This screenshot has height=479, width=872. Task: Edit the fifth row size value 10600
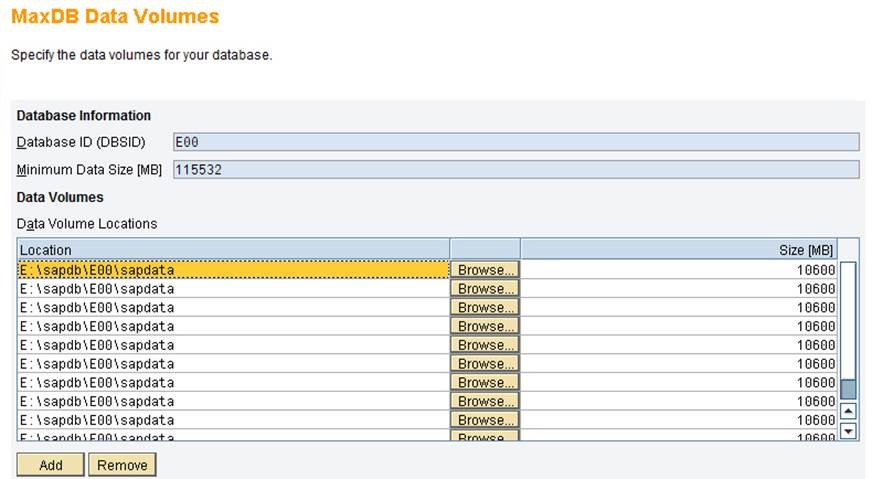tap(816, 345)
